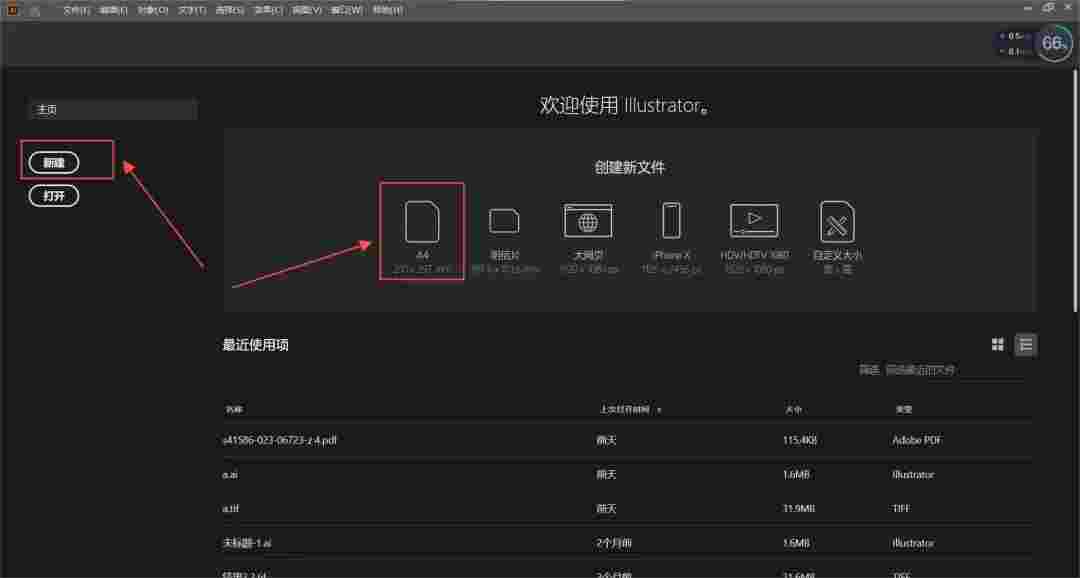Sort by the 上次打开时间 column header
The image size is (1080, 578).
[625, 410]
